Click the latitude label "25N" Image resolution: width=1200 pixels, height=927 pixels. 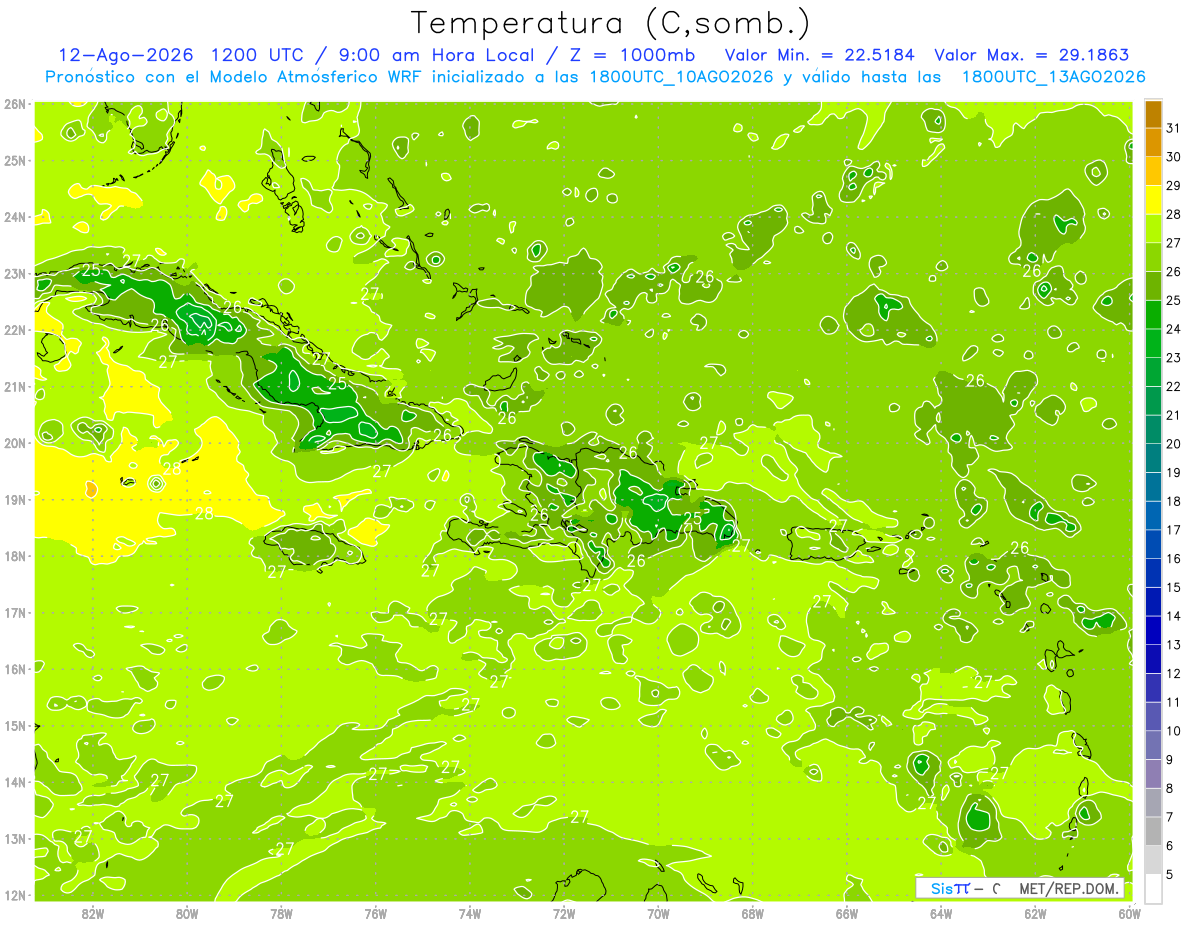coord(15,160)
